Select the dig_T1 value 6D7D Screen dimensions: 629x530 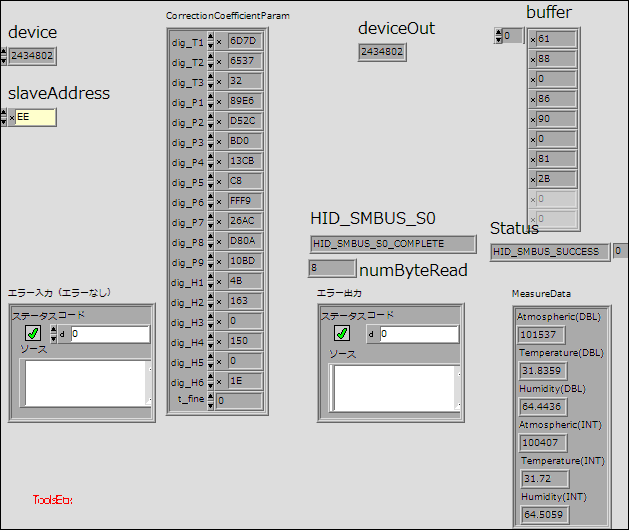click(245, 41)
